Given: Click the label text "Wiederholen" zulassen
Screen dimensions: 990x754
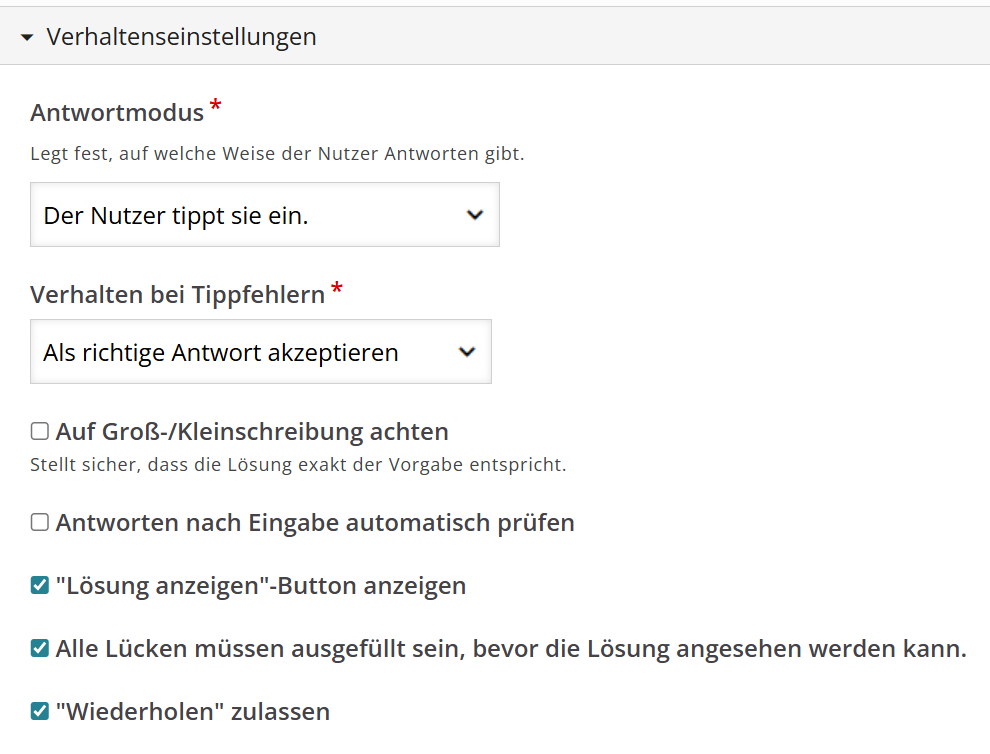Looking at the screenshot, I should point(193,712).
